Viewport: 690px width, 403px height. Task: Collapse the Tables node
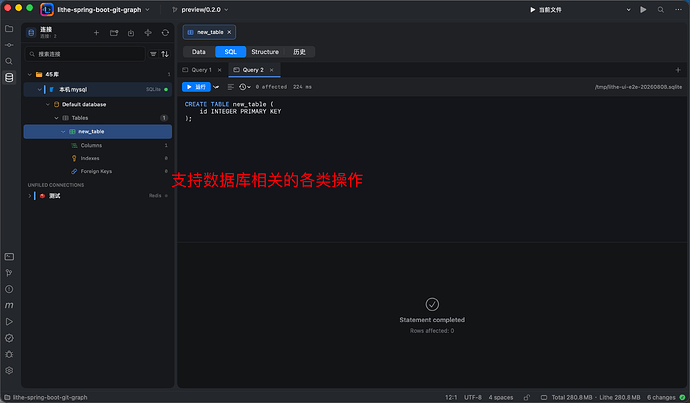coord(56,118)
